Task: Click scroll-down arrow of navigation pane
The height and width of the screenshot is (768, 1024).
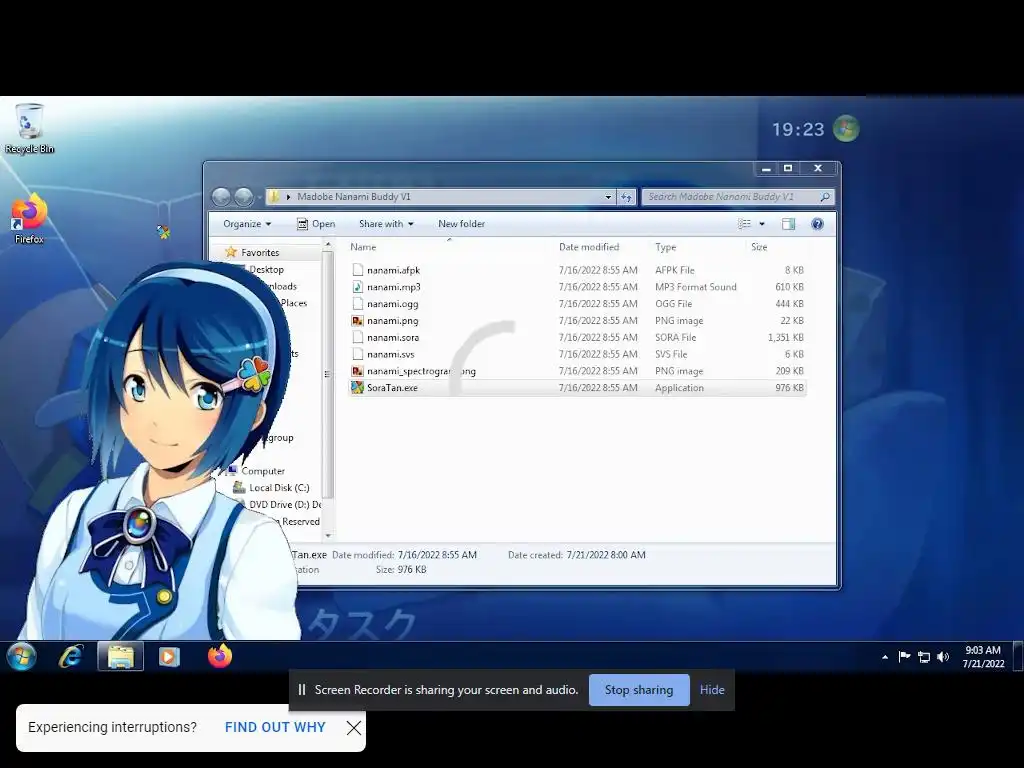Action: 328,536
